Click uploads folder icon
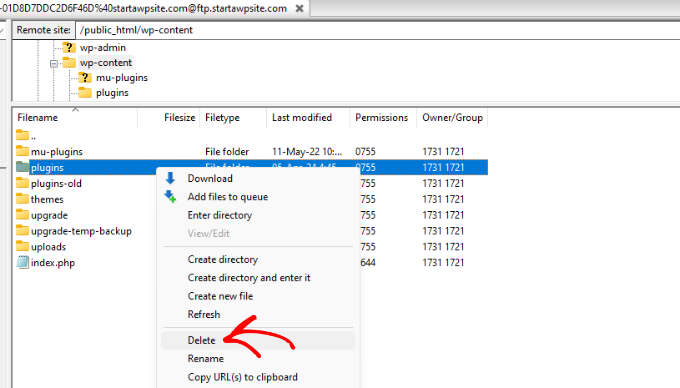This screenshot has height=388, width=680. 22,246
